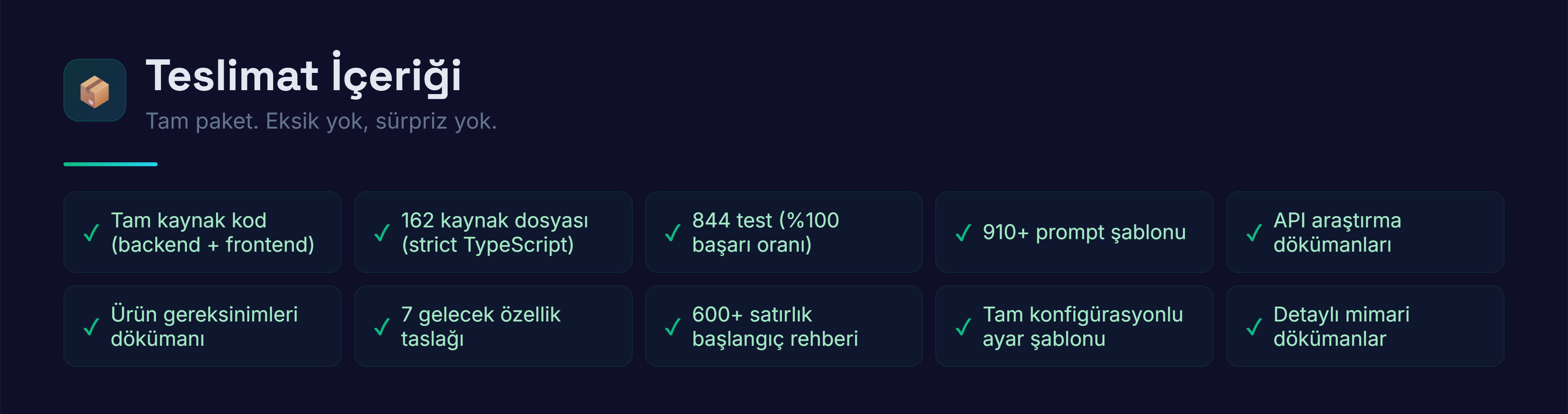Click the teal gradient divider line
The height and width of the screenshot is (414, 1568).
110,164
